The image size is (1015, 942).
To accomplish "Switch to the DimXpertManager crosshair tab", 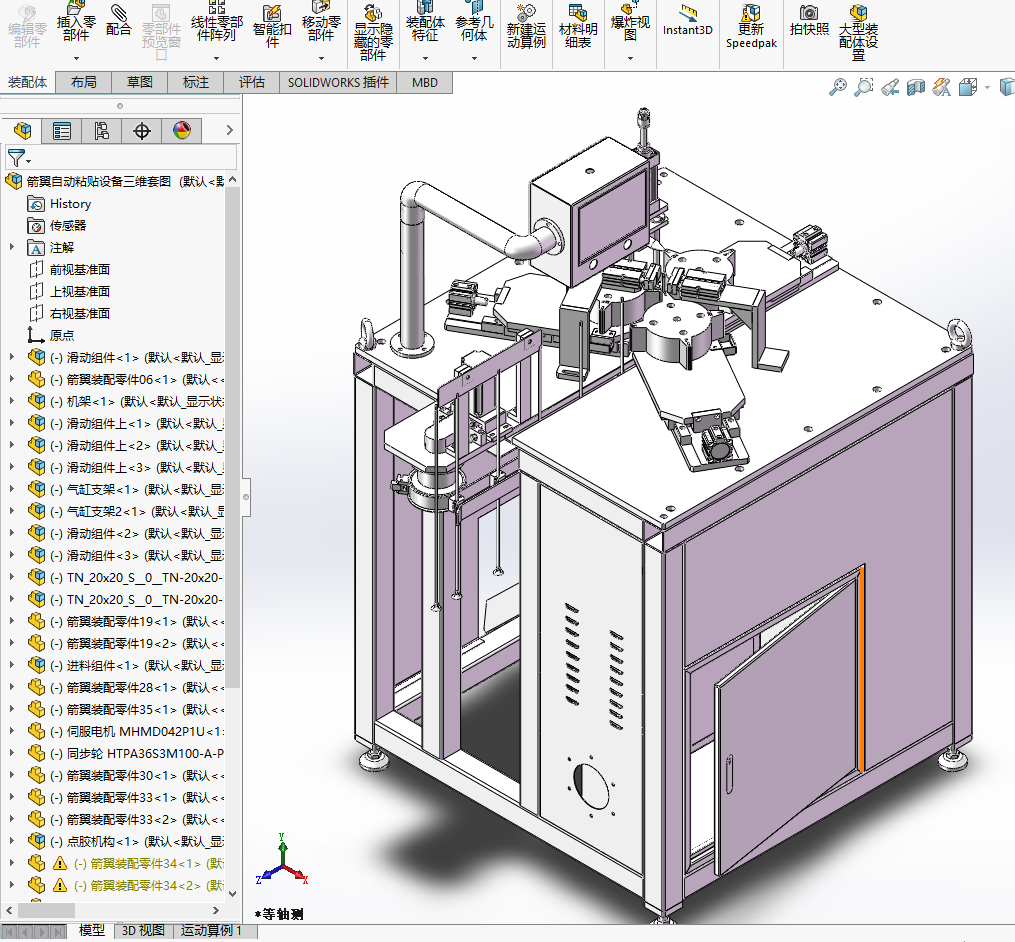I will 142,130.
